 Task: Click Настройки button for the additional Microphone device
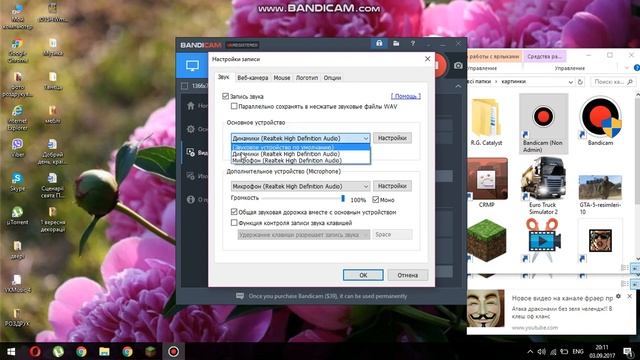tap(392, 186)
